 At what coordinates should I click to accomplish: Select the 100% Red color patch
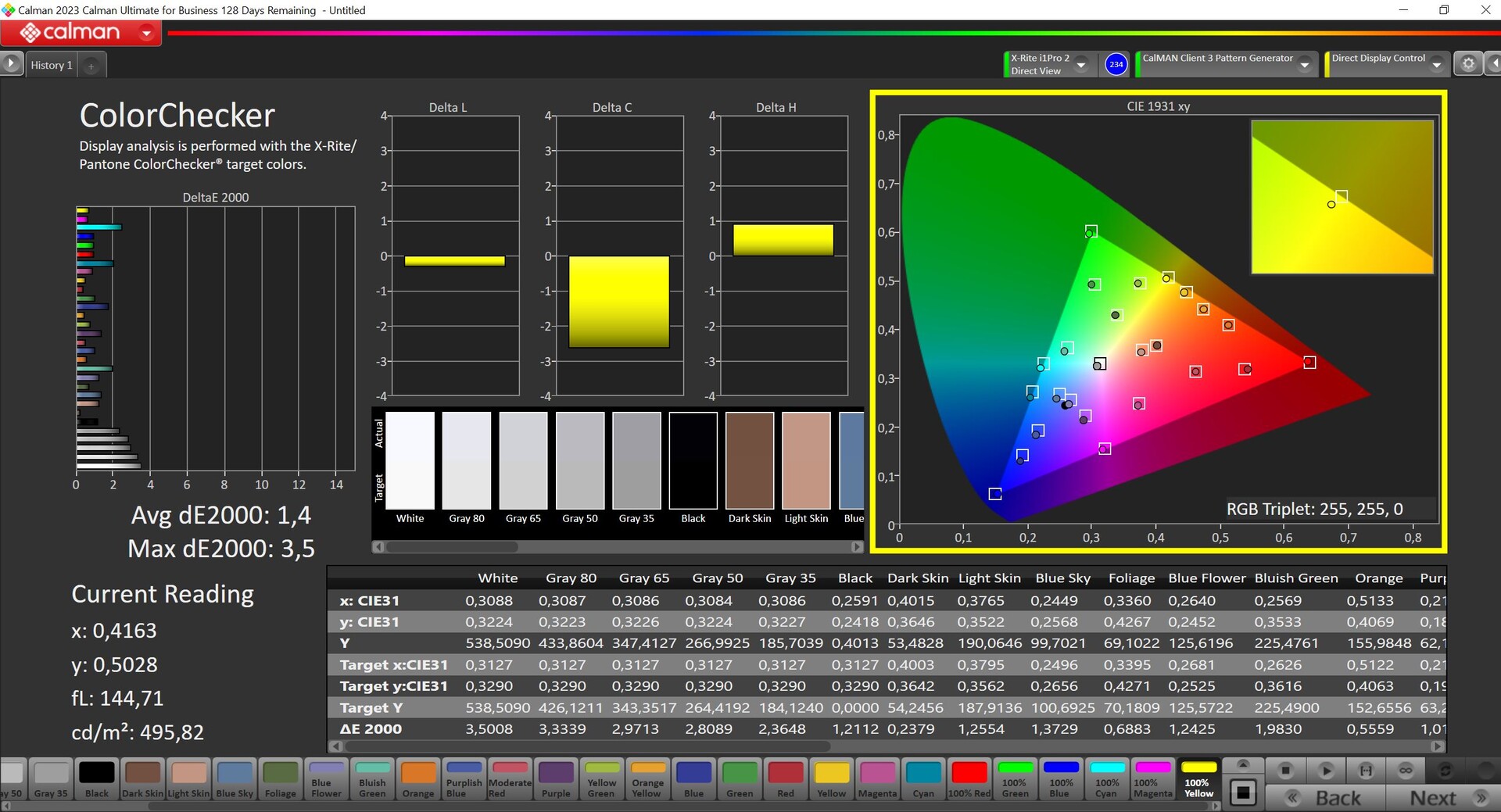(969, 778)
